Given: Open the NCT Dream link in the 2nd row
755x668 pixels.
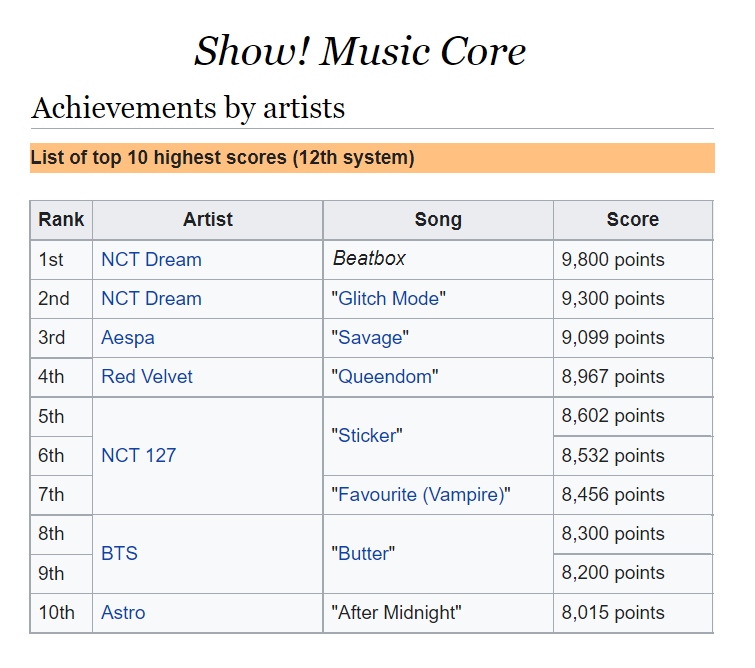Looking at the screenshot, I should click(151, 299).
